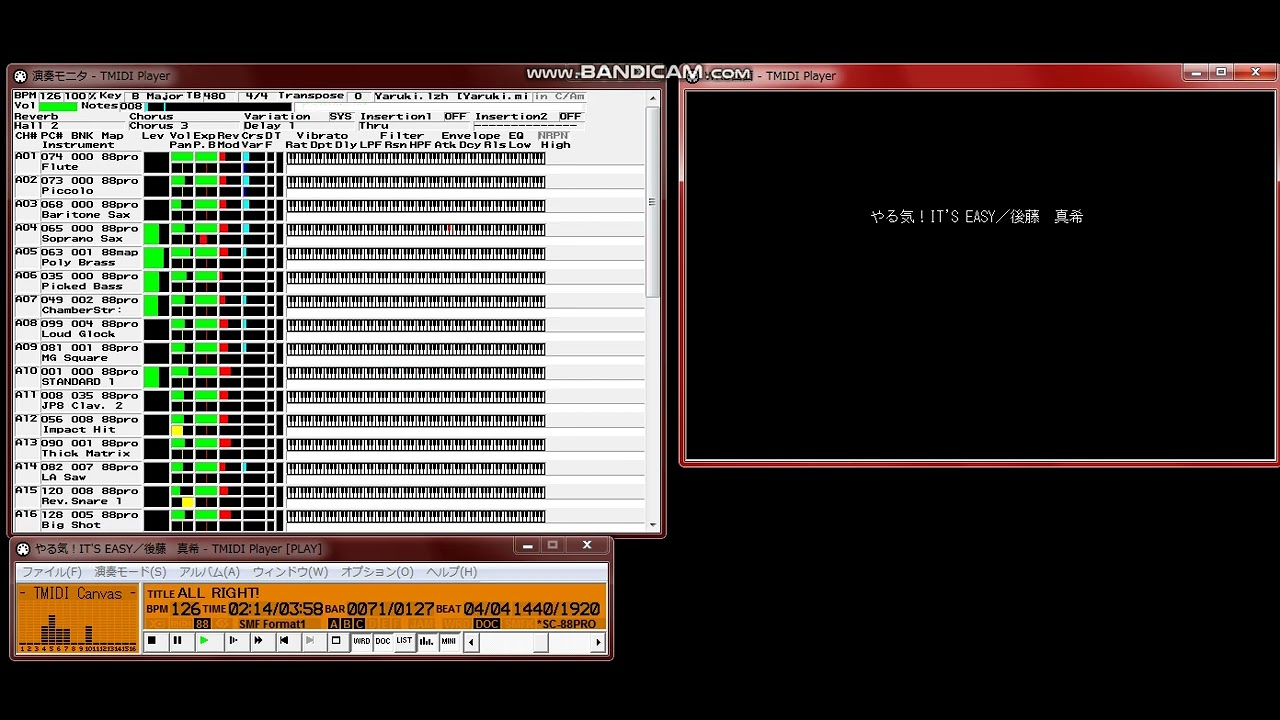Select channel A12 Impact Hit

(x=77, y=424)
